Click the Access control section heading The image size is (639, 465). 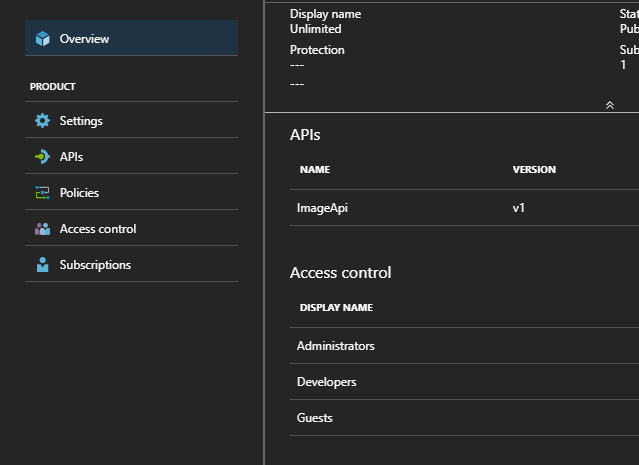click(x=340, y=273)
